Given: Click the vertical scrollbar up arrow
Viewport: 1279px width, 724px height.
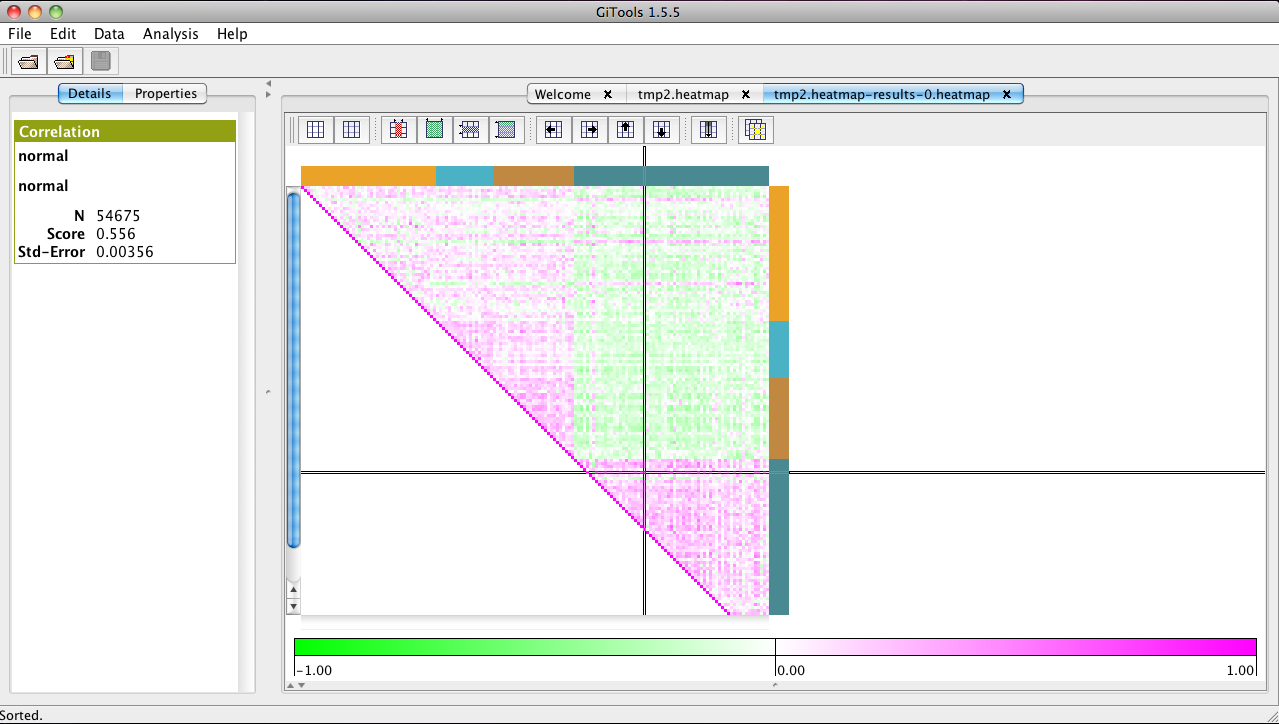Looking at the screenshot, I should [x=294, y=590].
